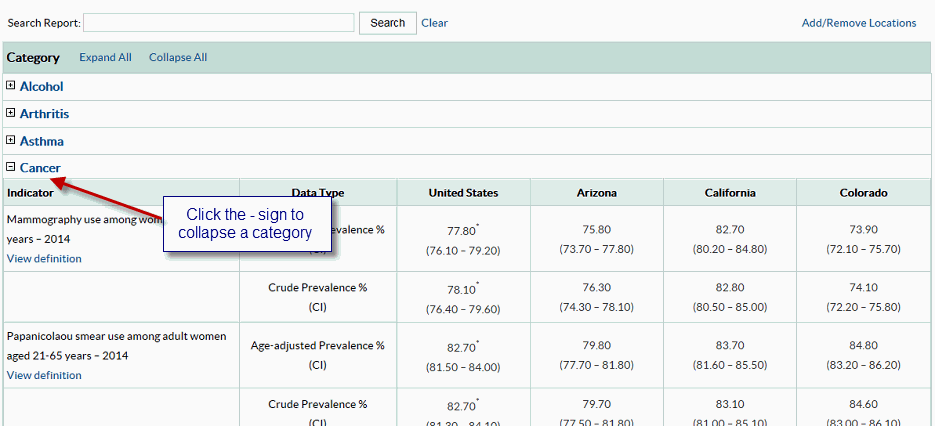
Task: Click the California column header
Action: [729, 193]
